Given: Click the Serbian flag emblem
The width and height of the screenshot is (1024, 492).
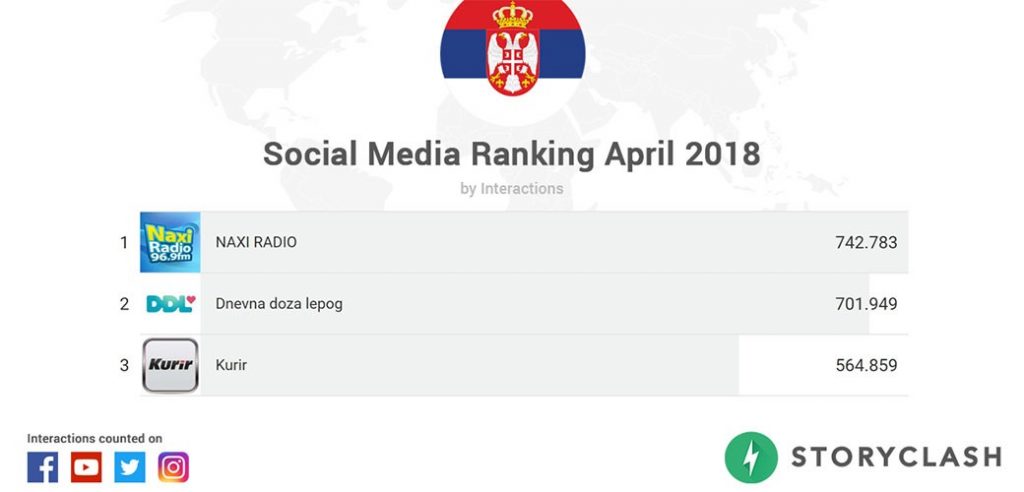Looking at the screenshot, I should (513, 49).
